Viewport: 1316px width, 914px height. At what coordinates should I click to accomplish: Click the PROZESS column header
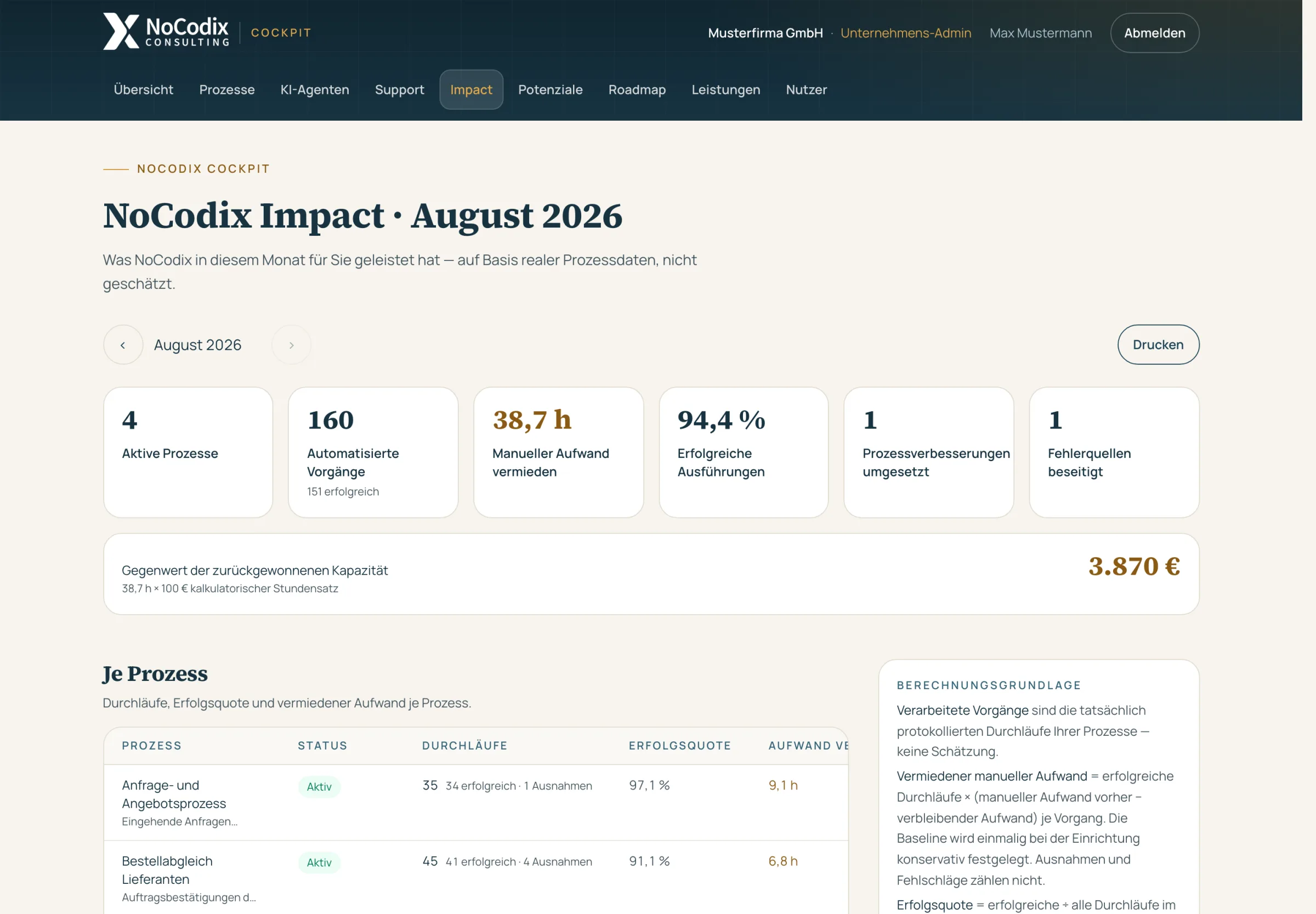(x=152, y=746)
